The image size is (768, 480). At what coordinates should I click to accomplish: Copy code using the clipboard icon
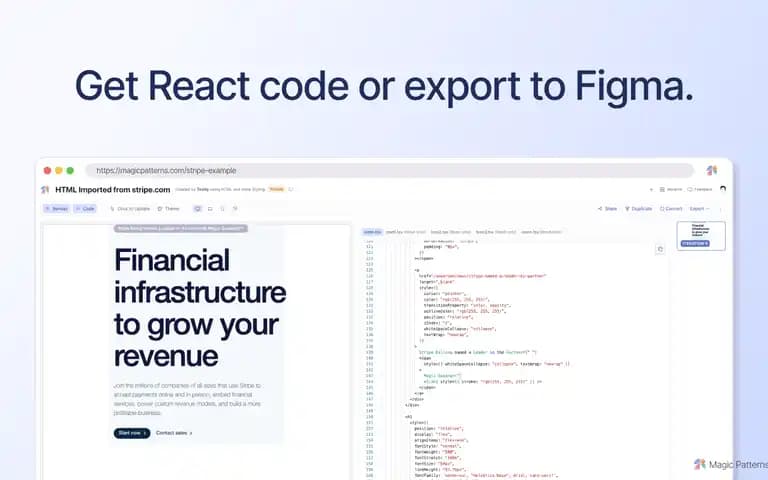pyautogui.click(x=660, y=249)
